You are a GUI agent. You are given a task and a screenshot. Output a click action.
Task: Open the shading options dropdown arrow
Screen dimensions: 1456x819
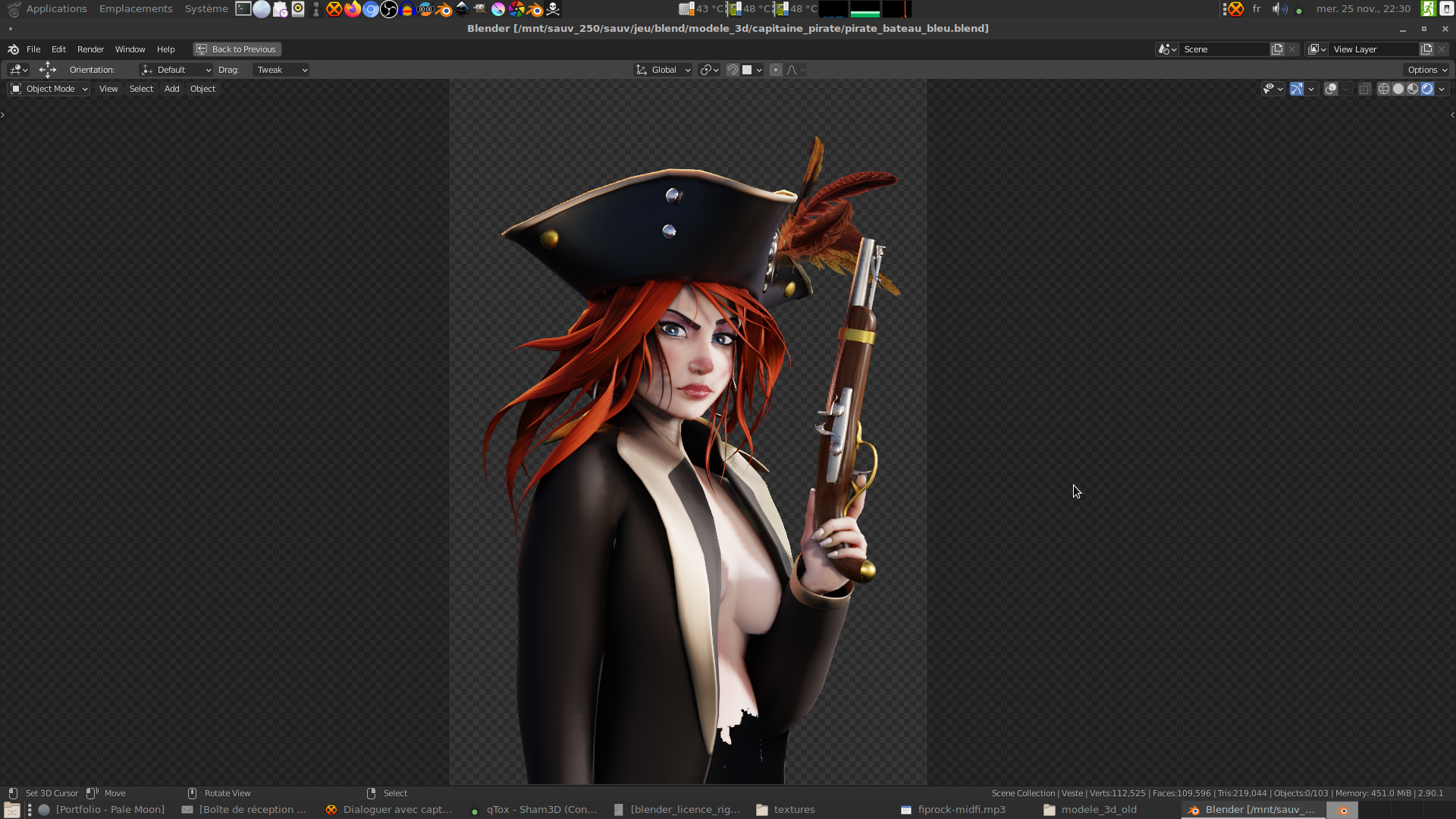pos(1442,89)
